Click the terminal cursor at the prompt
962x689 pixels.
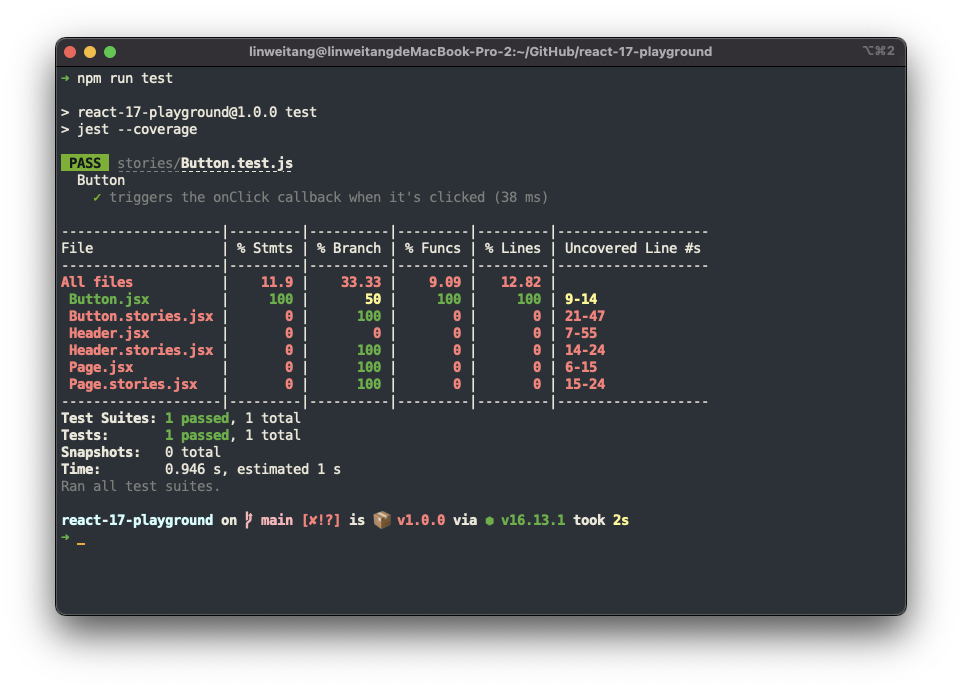click(81, 543)
